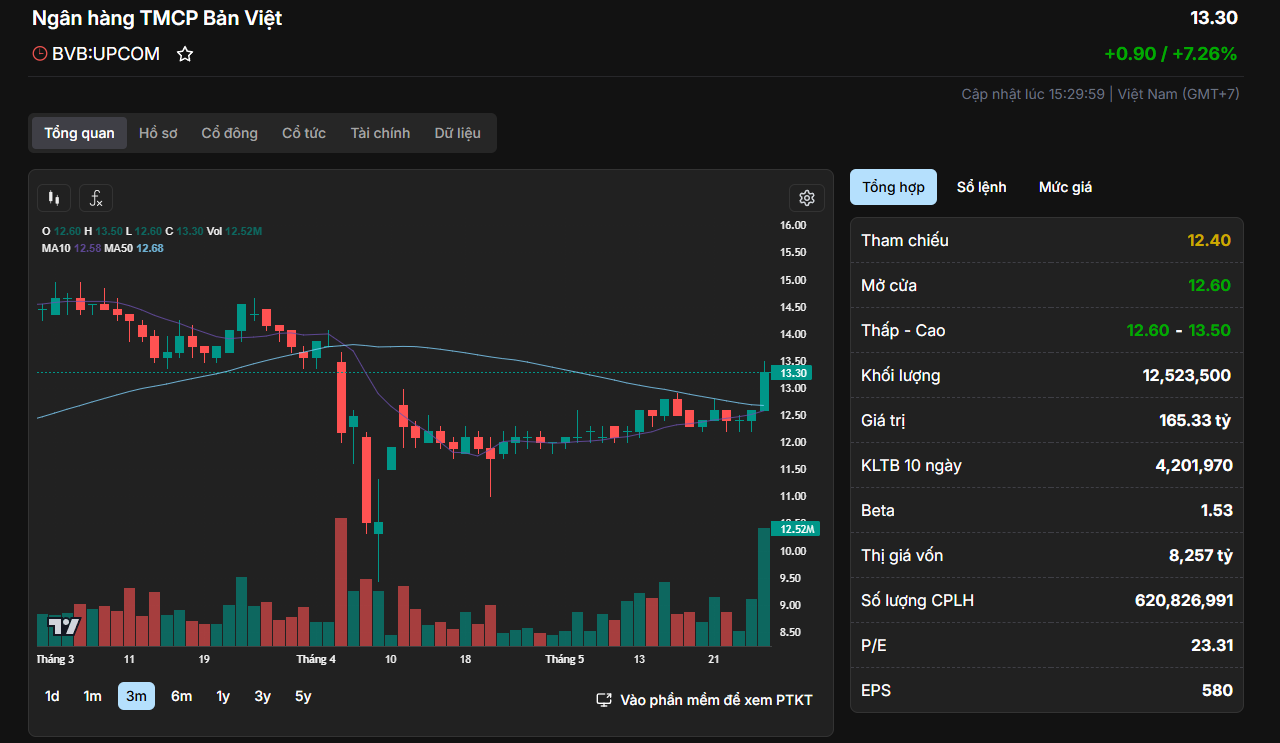Set chart range to 1m
Image resolution: width=1280 pixels, height=743 pixels.
tap(92, 696)
